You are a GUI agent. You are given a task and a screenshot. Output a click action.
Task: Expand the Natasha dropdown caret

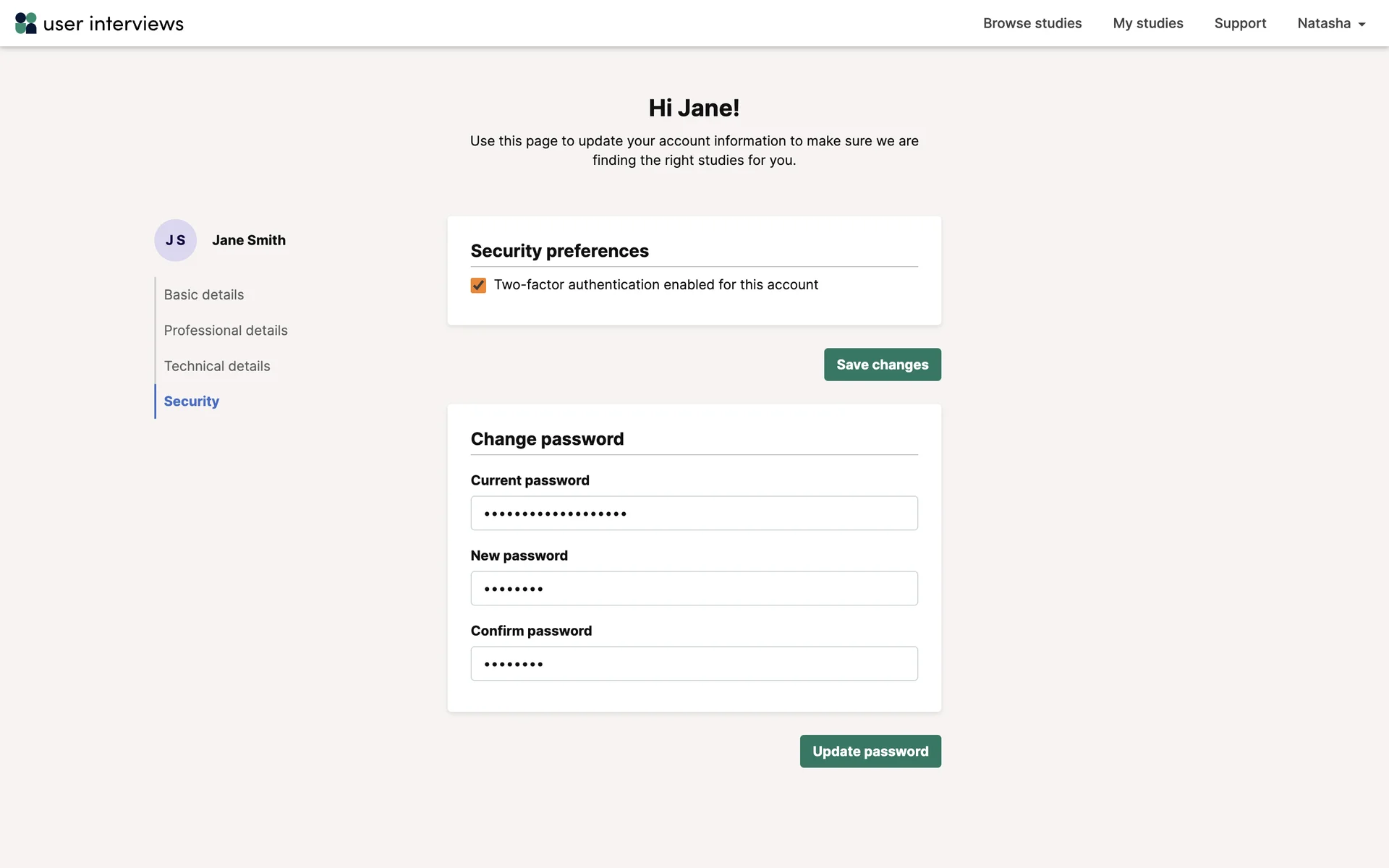click(1362, 25)
